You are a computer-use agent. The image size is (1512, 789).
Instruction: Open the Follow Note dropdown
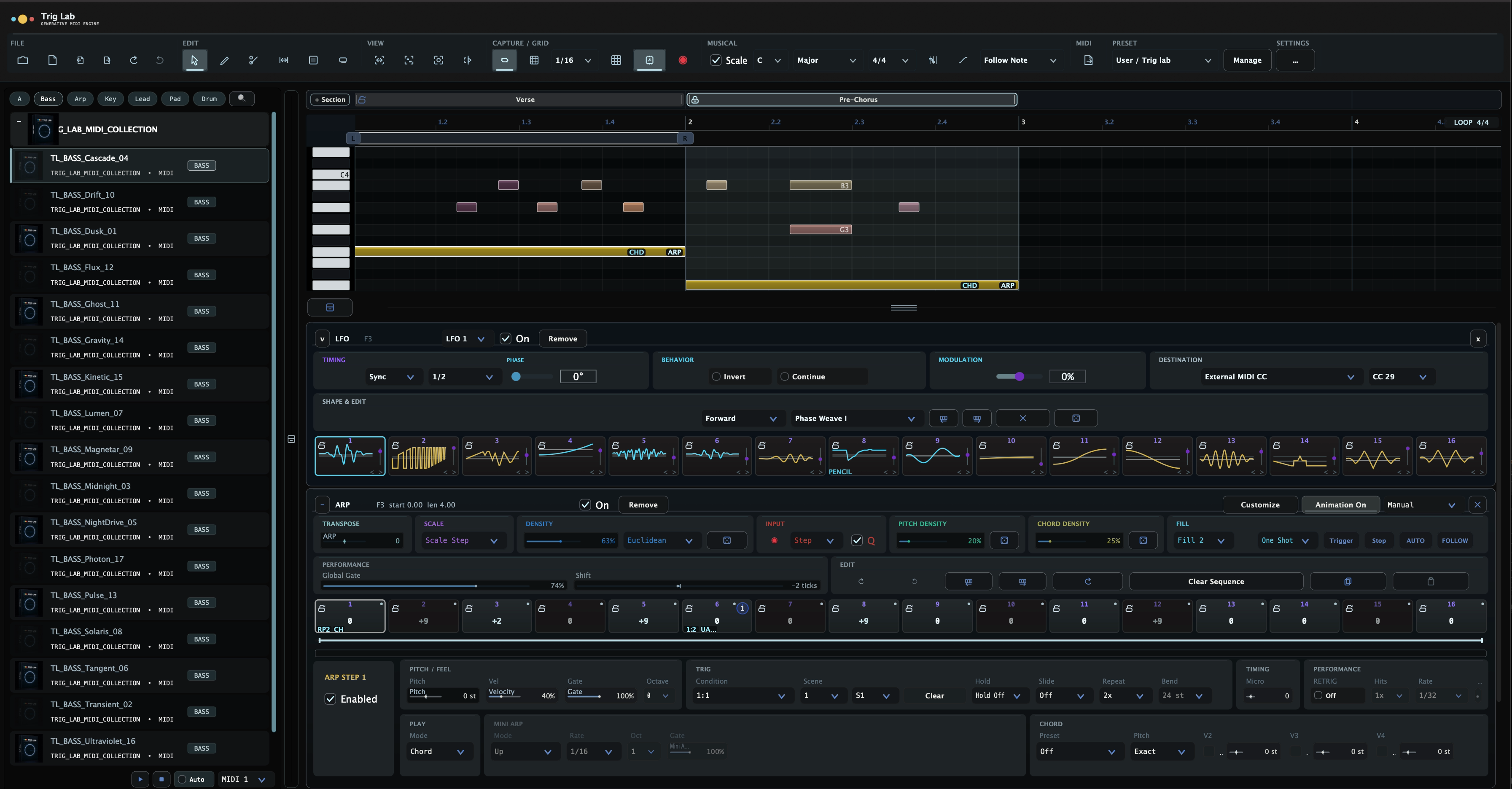pos(1020,60)
